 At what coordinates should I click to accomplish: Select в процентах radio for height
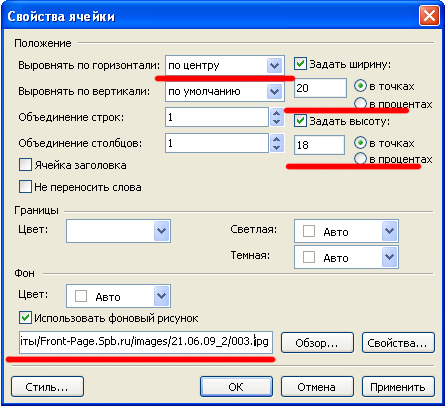point(360,159)
